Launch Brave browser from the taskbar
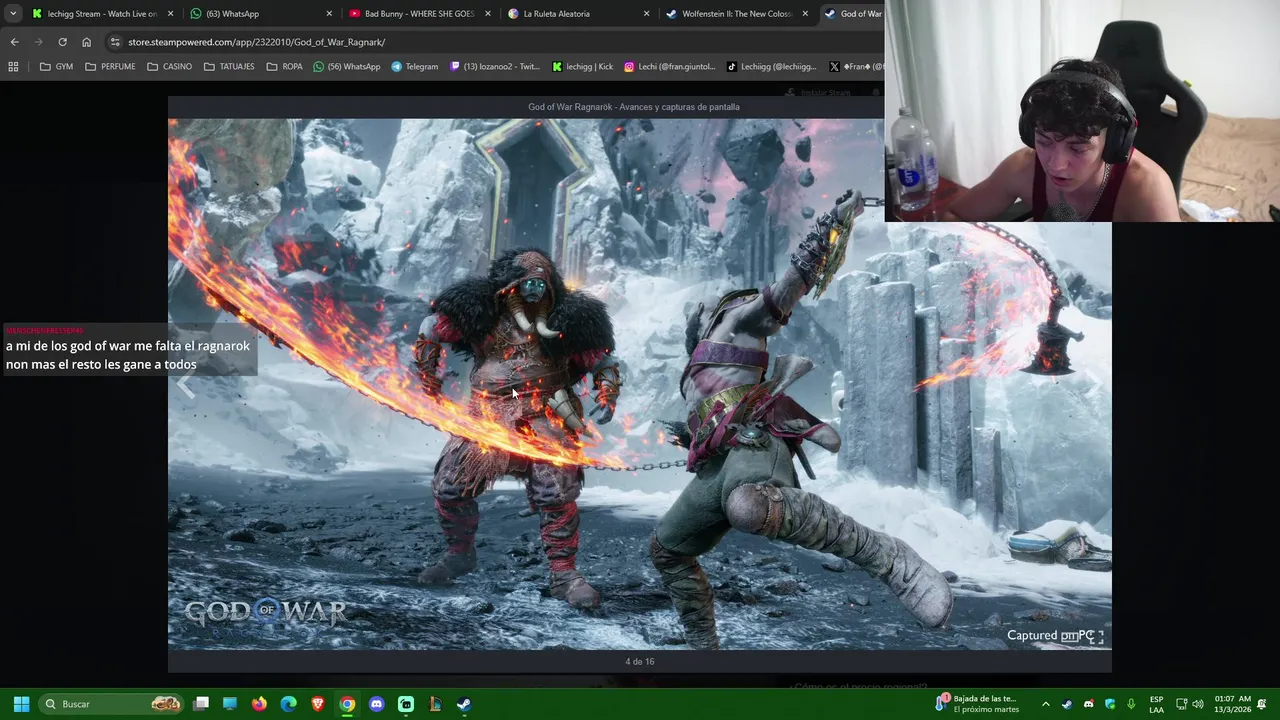The width and height of the screenshot is (1280, 720). click(x=318, y=704)
